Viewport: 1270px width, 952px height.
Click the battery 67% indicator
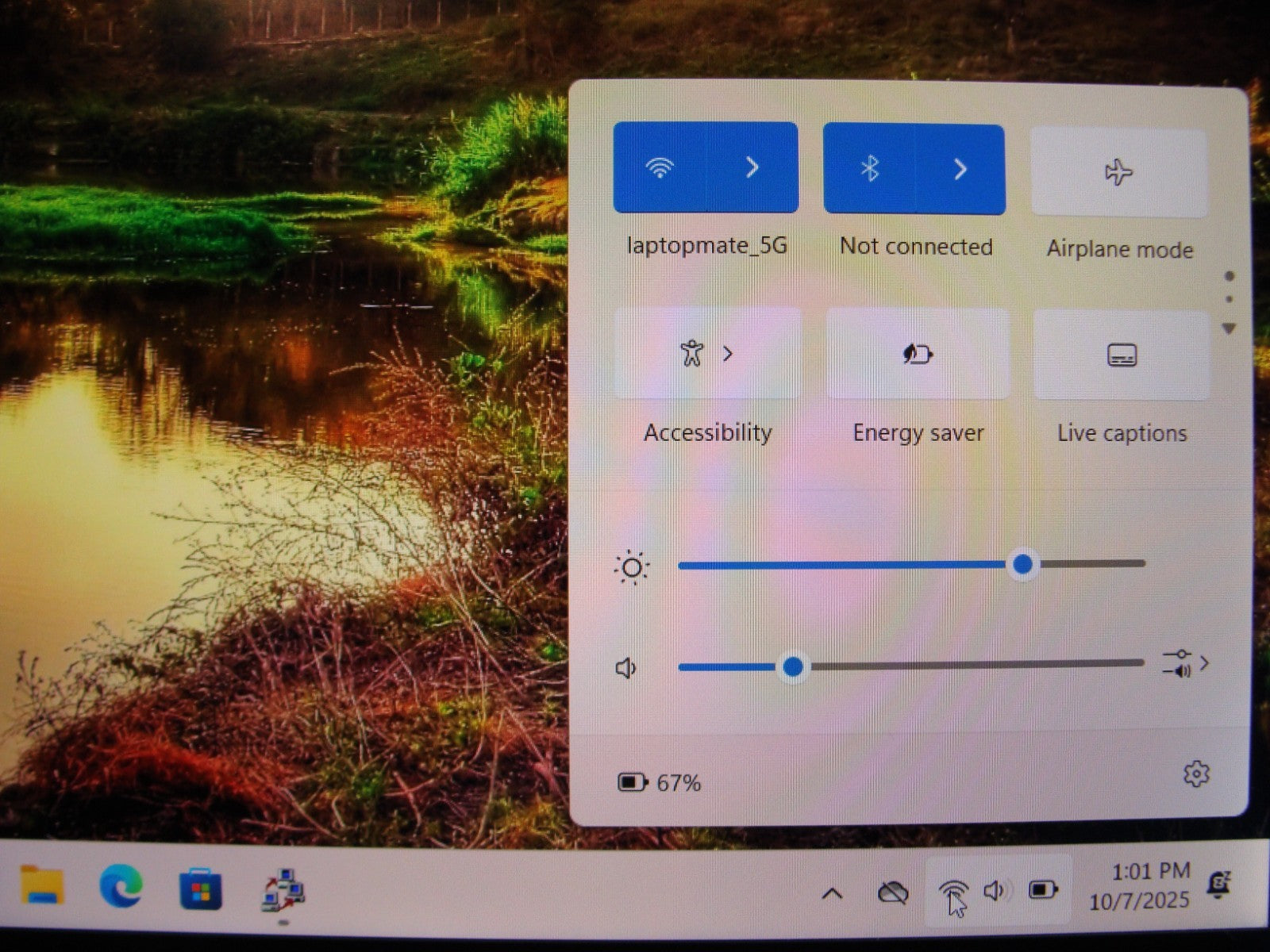(659, 783)
